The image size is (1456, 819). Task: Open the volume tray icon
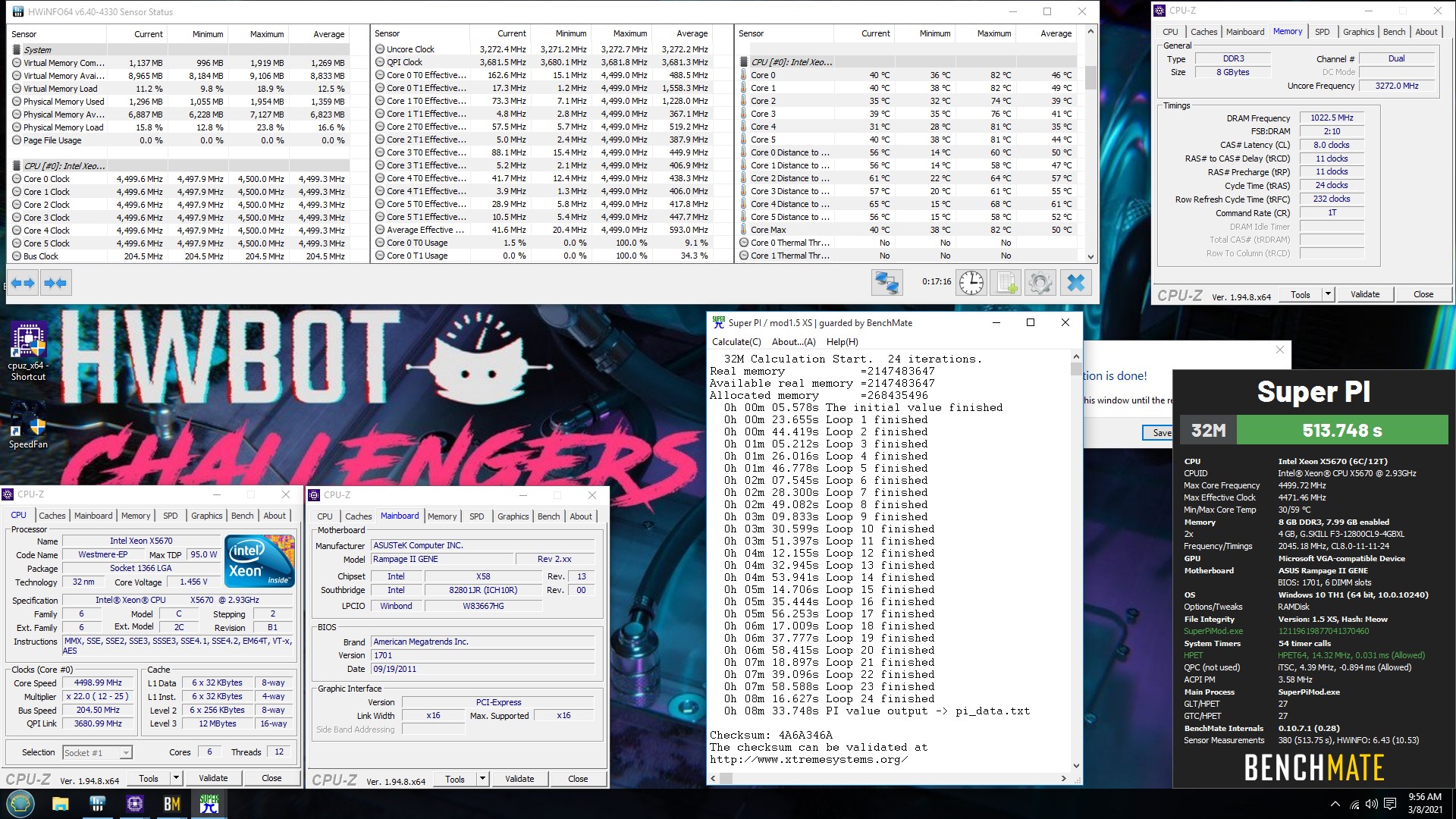1371,804
